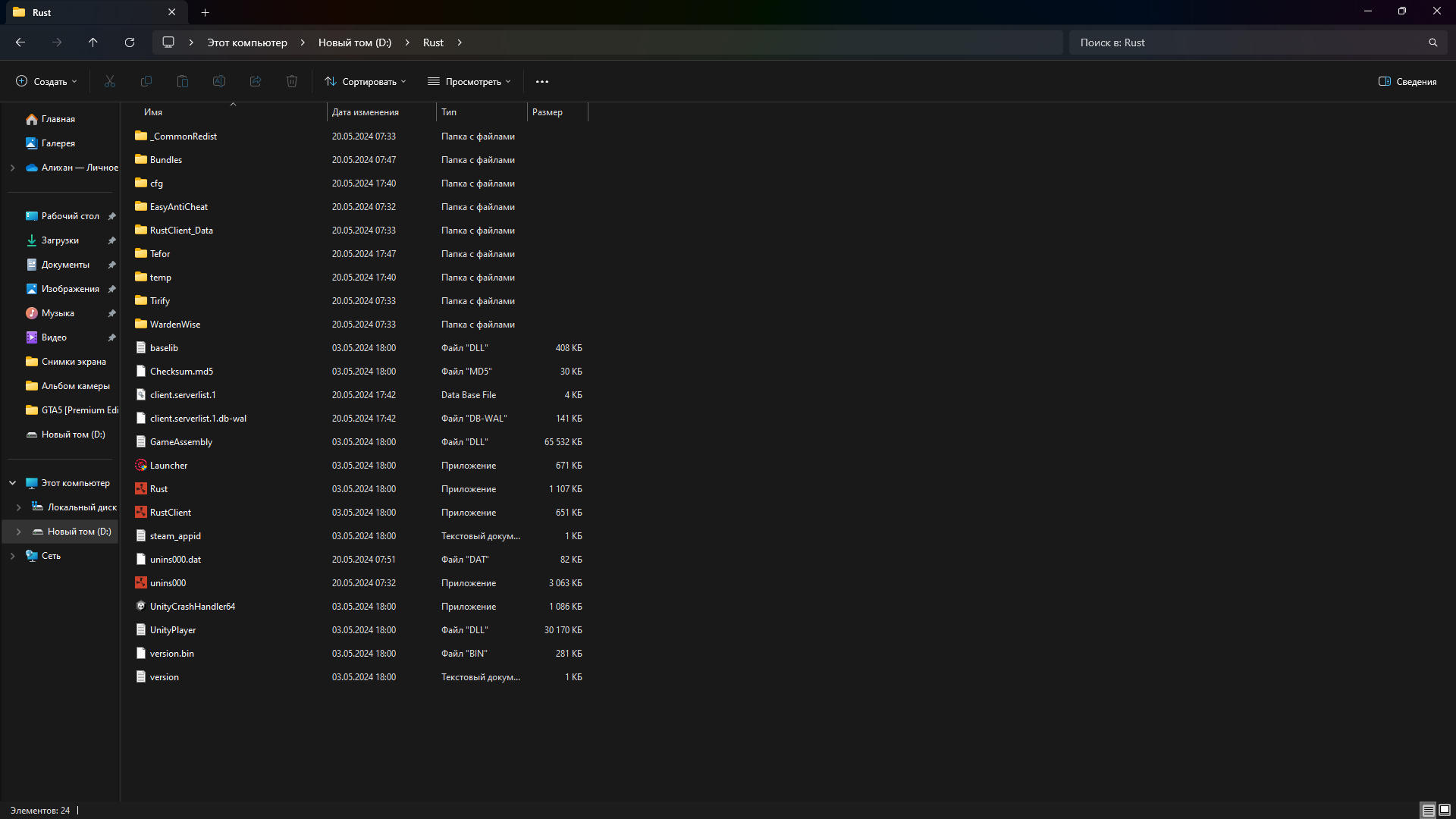
Task: Switch to large thumbnails view in status bar
Action: [x=1445, y=810]
